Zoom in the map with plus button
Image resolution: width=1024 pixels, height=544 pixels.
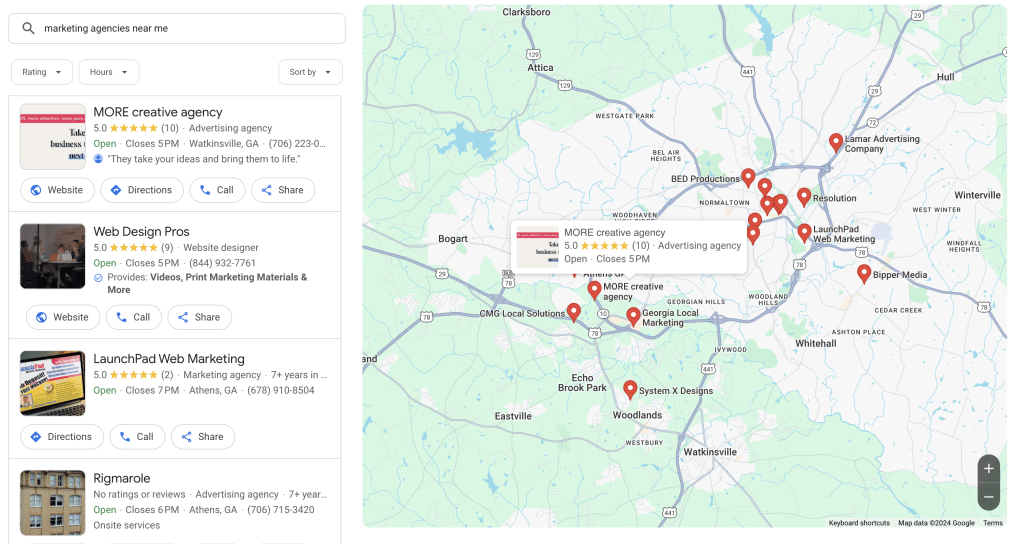point(989,468)
